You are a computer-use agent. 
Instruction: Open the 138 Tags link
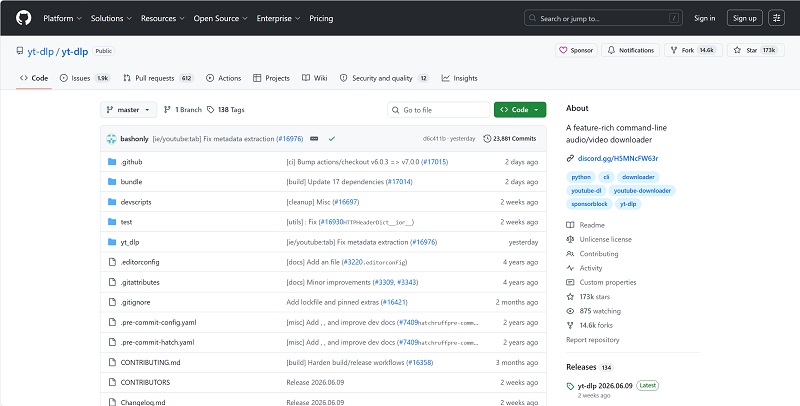(x=226, y=110)
